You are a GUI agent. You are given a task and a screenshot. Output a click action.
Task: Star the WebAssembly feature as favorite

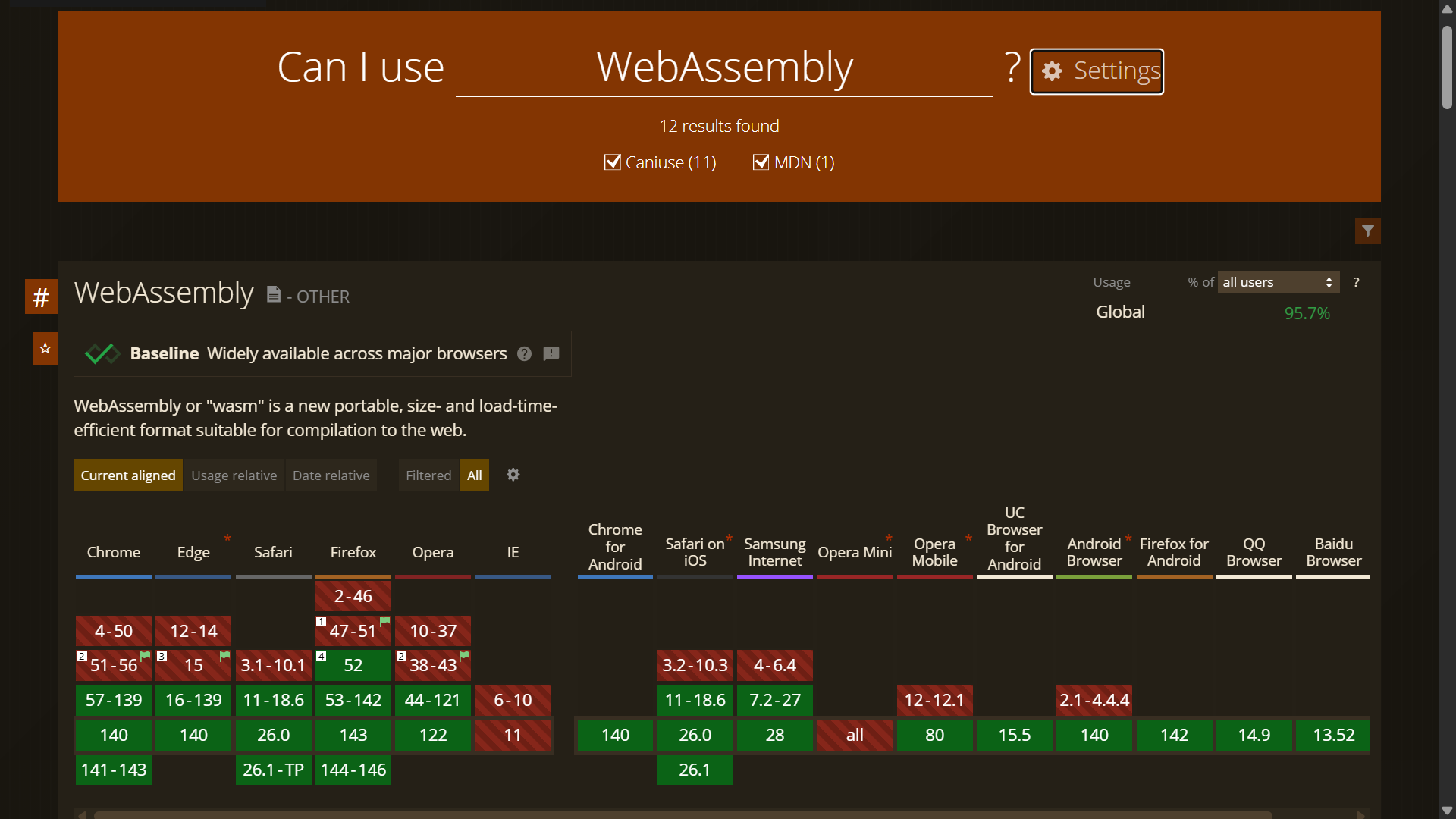point(45,348)
